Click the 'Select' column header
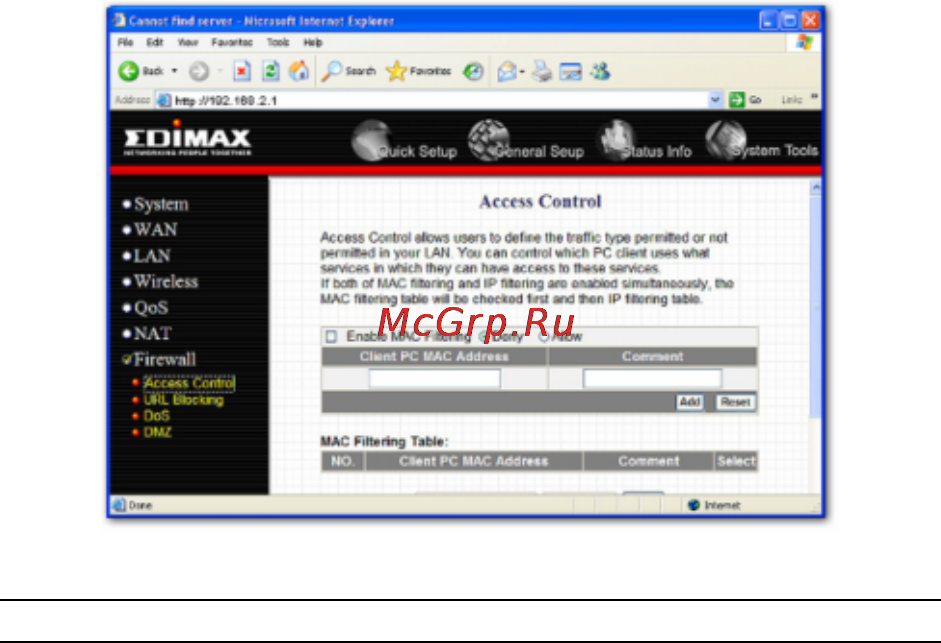941x643 pixels. click(736, 461)
